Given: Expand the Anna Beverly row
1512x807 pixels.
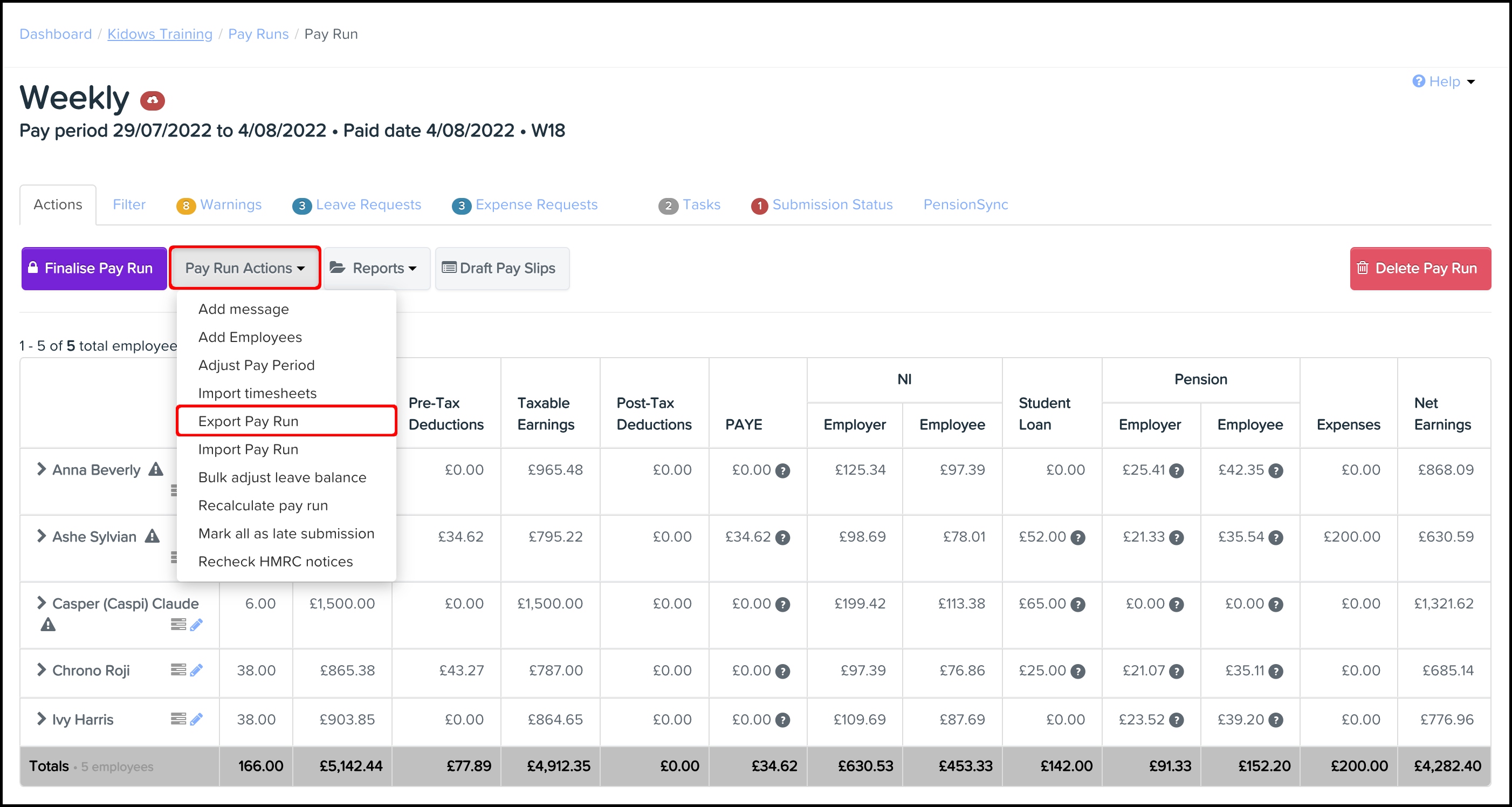Looking at the screenshot, I should pos(41,469).
